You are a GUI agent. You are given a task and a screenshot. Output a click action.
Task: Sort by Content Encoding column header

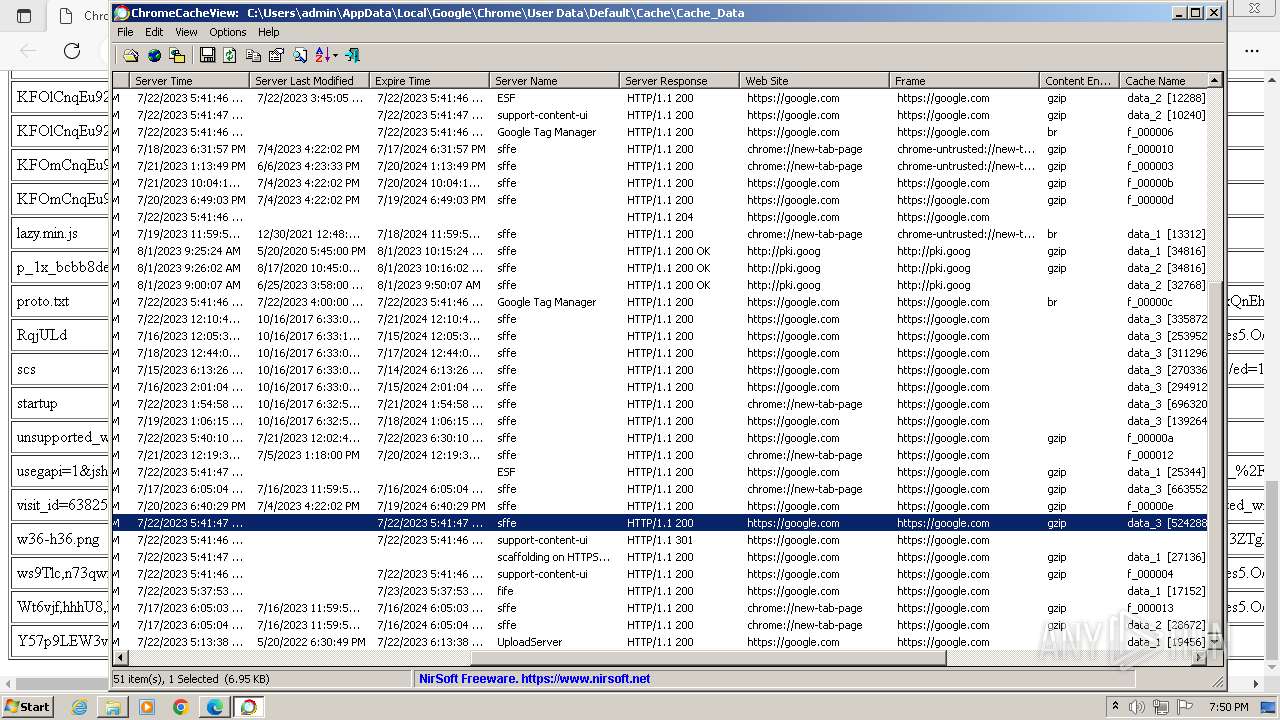click(x=1079, y=80)
